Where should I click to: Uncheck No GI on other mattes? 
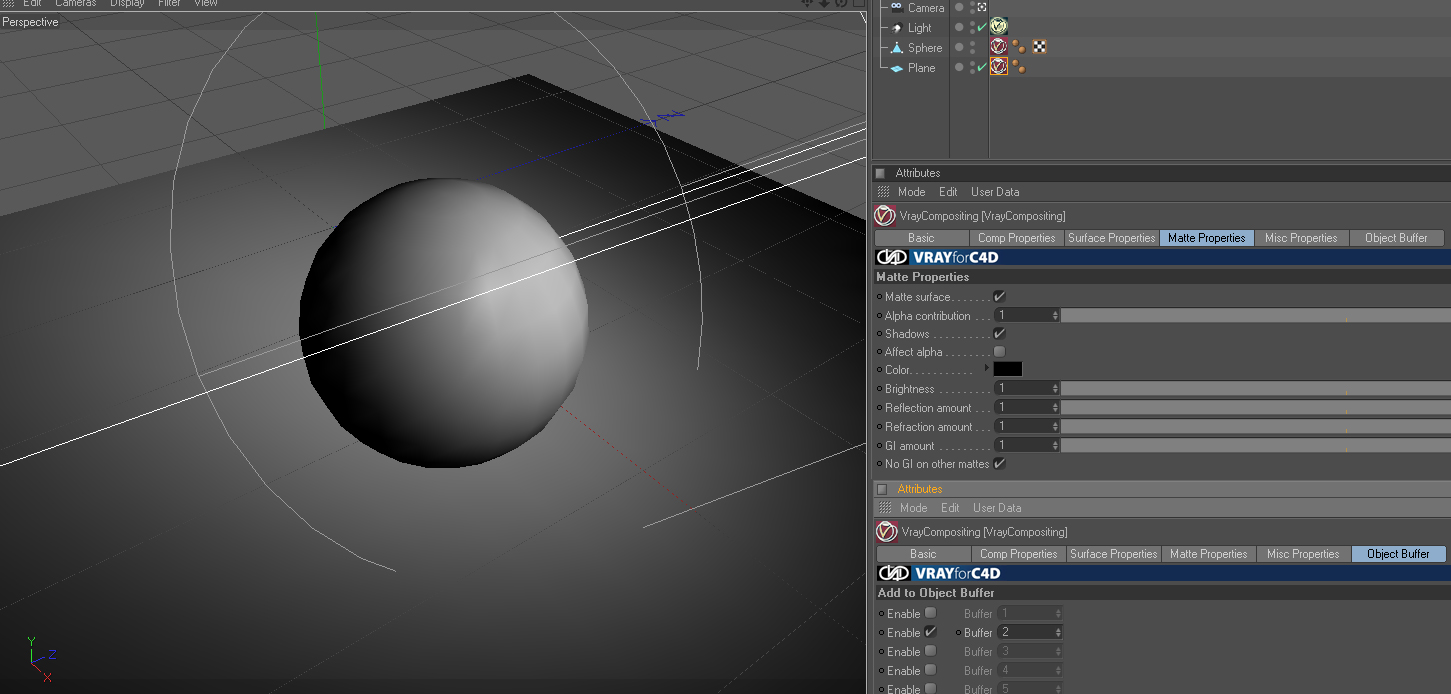999,464
